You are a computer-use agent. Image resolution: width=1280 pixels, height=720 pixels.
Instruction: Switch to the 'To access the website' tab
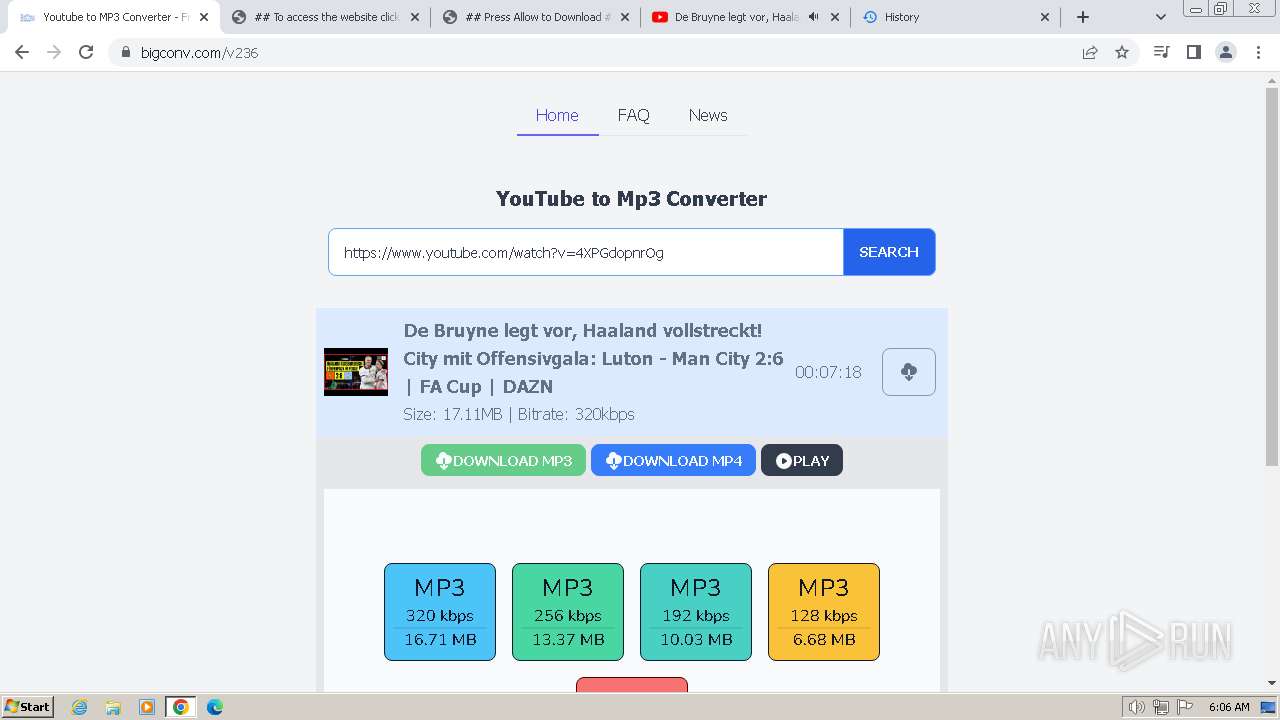(325, 17)
